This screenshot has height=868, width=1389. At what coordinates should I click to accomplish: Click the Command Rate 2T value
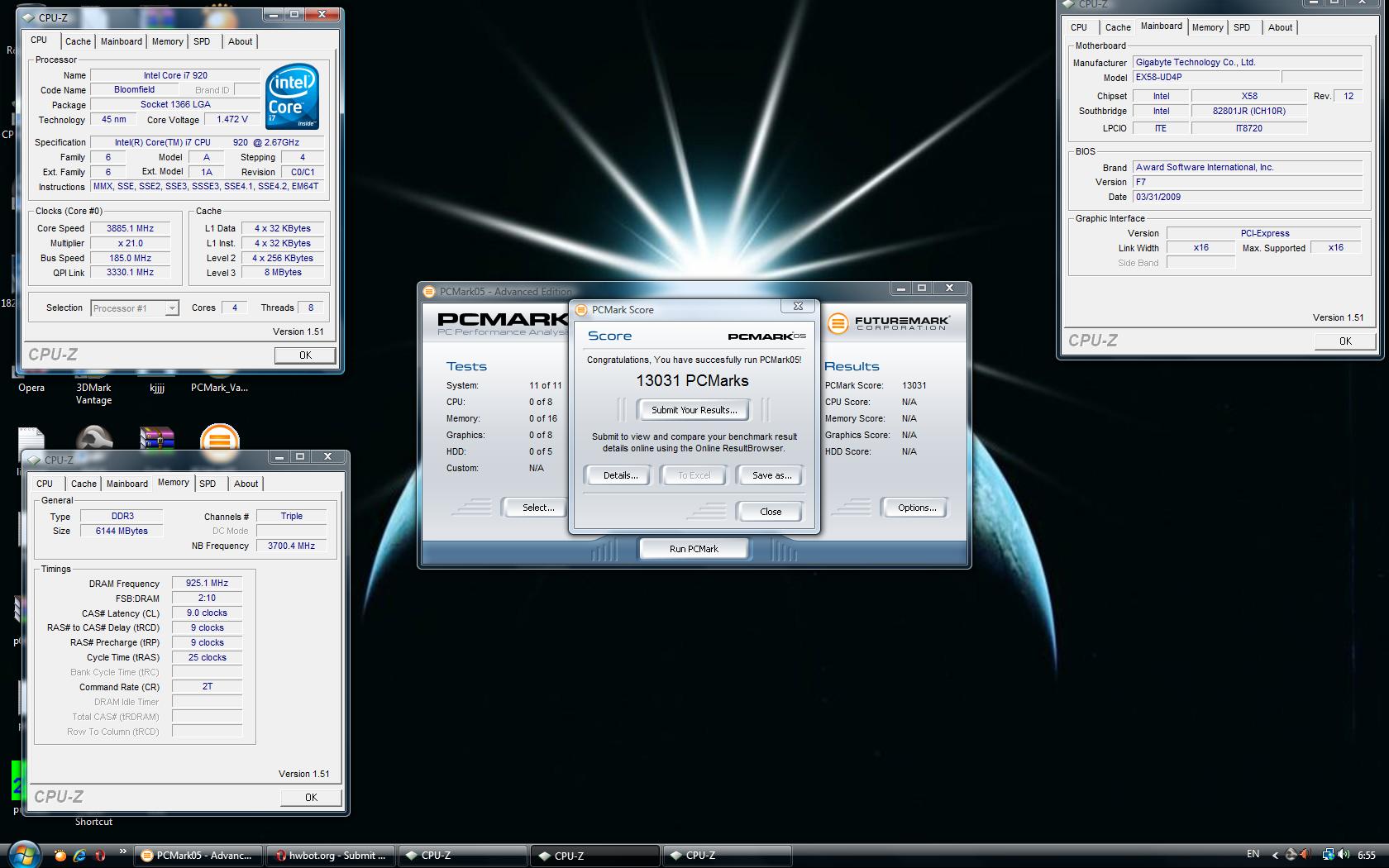(207, 686)
